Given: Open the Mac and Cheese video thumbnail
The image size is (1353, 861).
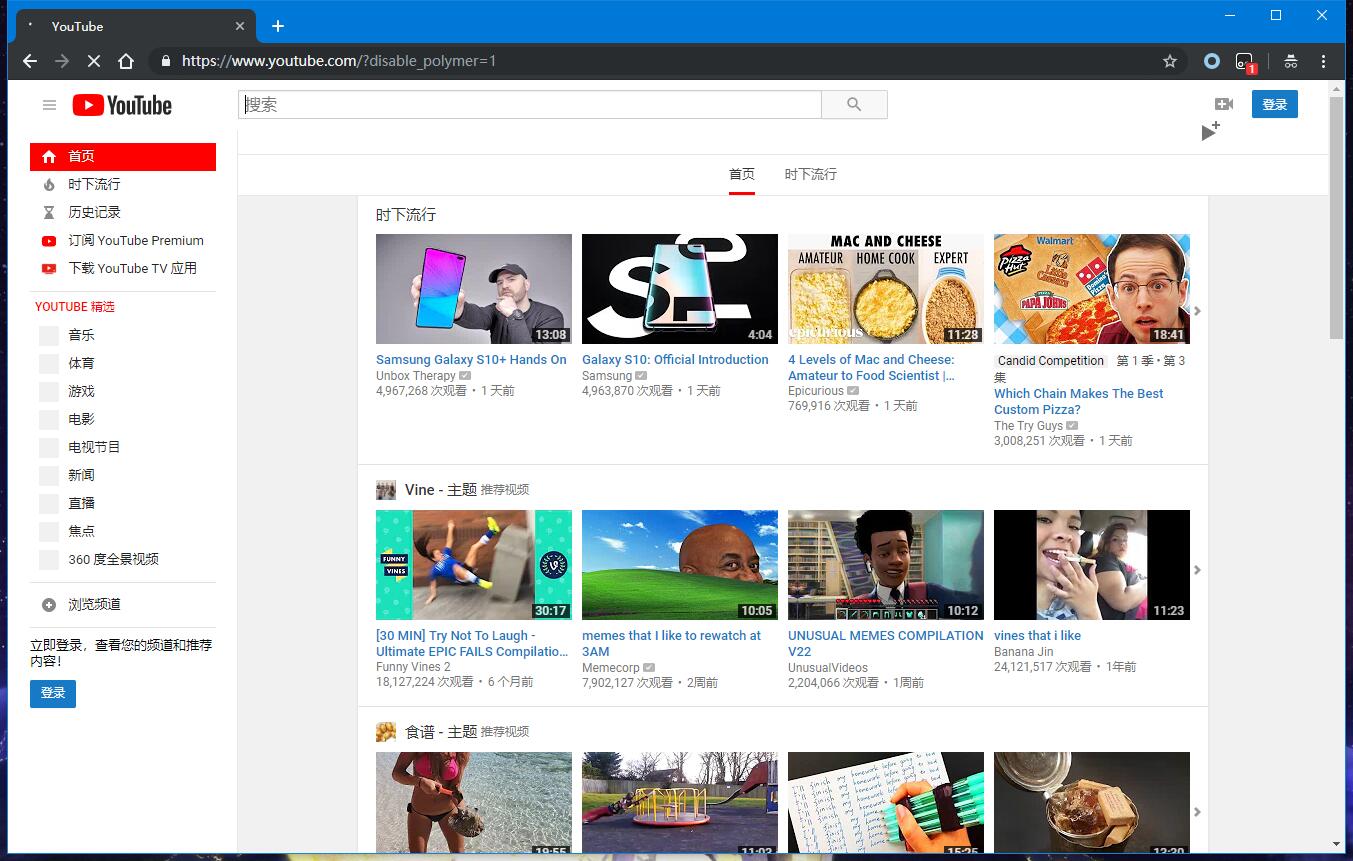Looking at the screenshot, I should tap(885, 289).
